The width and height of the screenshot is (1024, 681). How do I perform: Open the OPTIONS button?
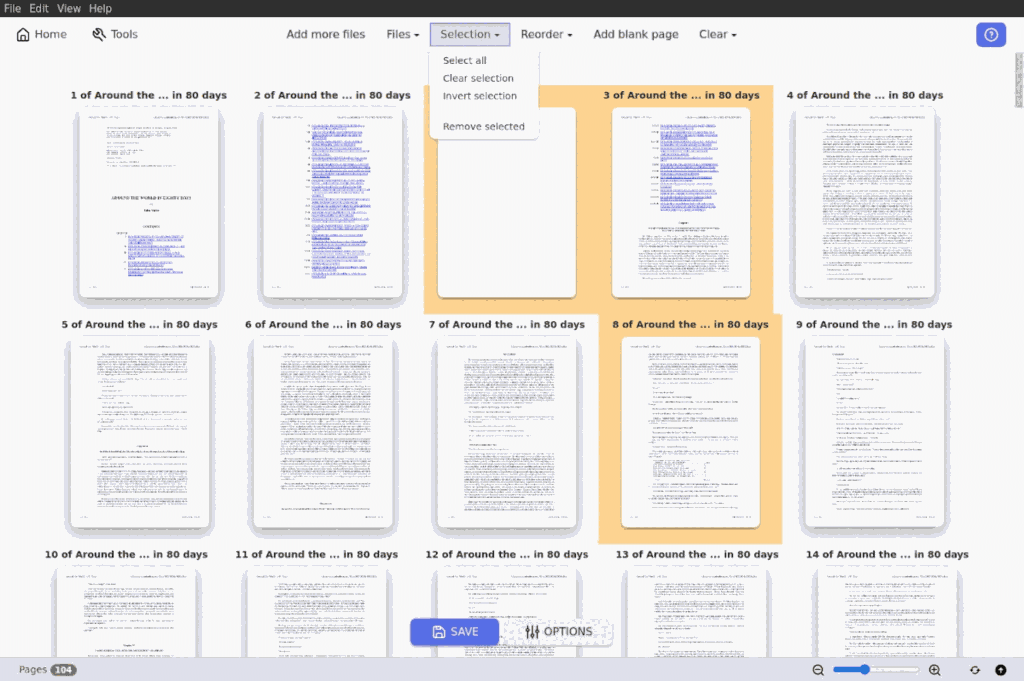(558, 631)
